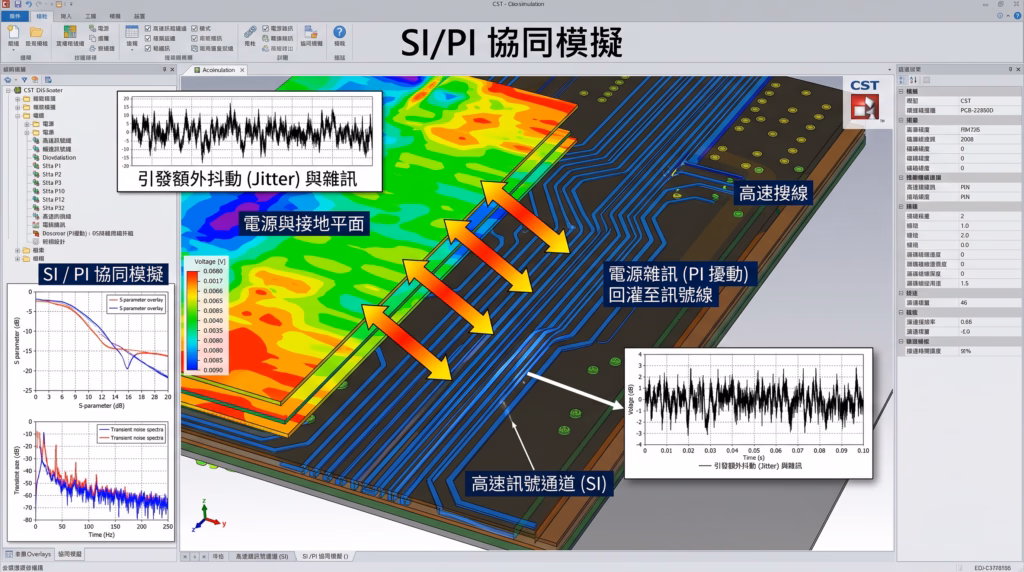Select the Stta P1 tree item

tap(52, 166)
